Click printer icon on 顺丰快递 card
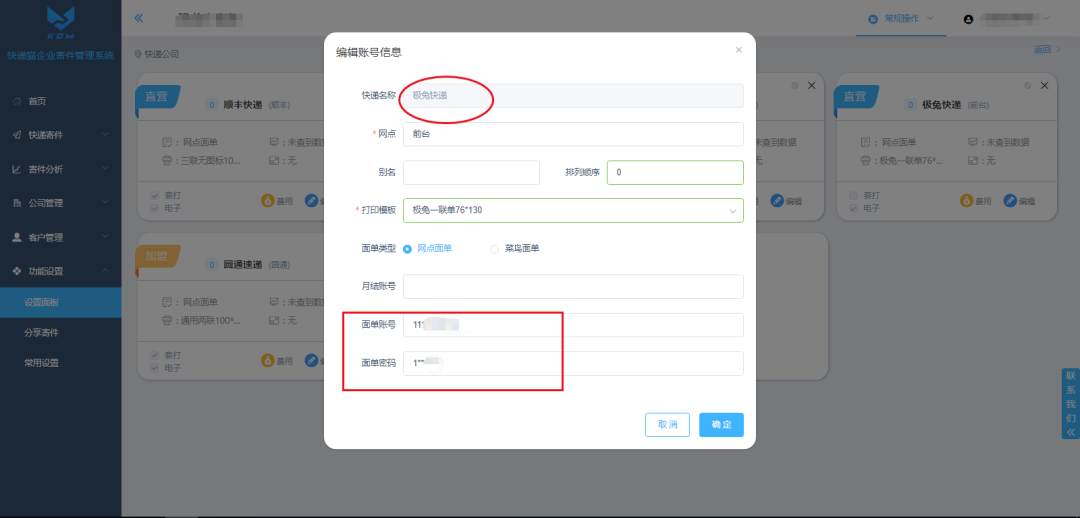 point(166,160)
